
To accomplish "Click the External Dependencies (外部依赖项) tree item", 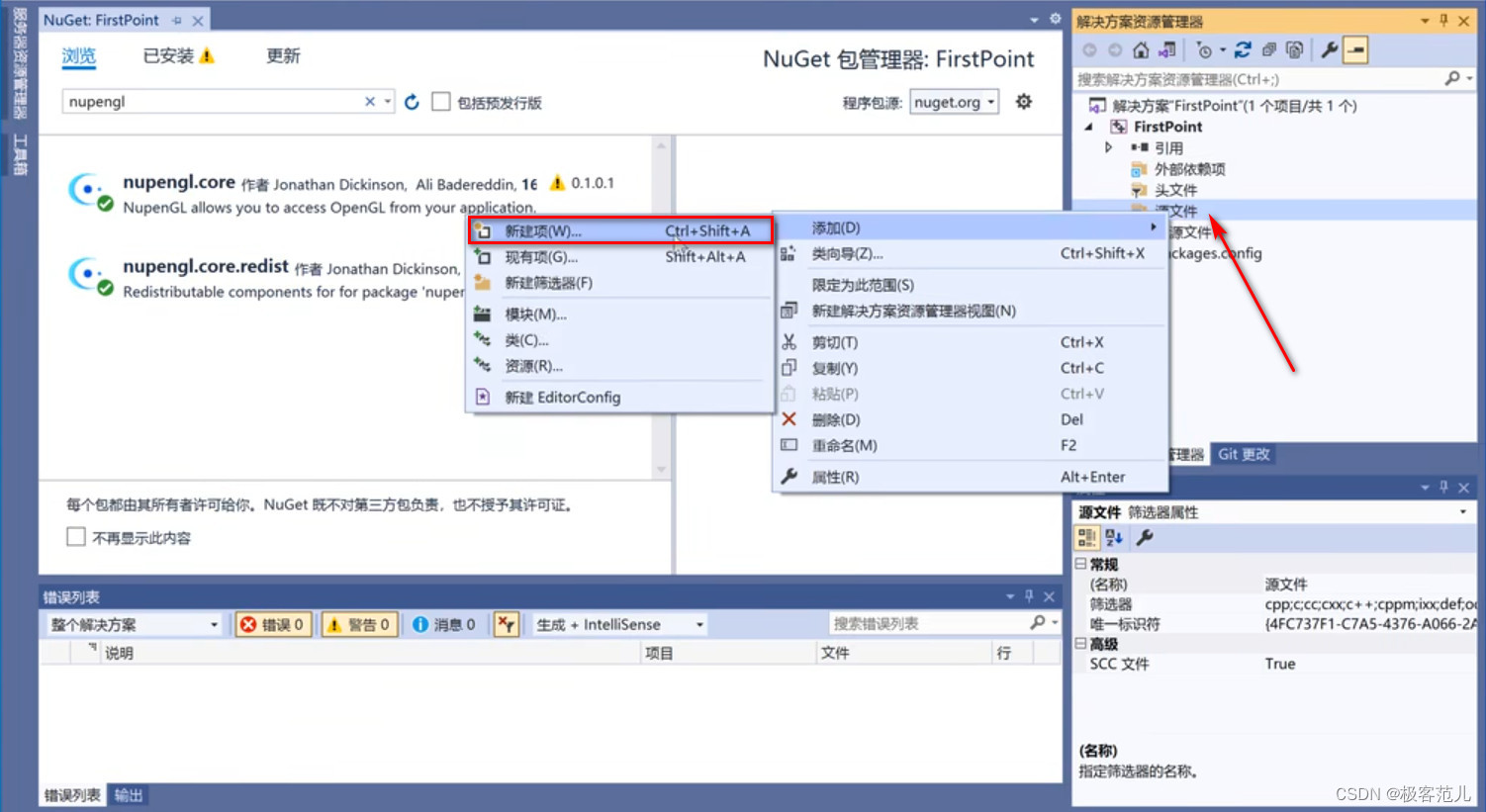I will pyautogui.click(x=1189, y=169).
